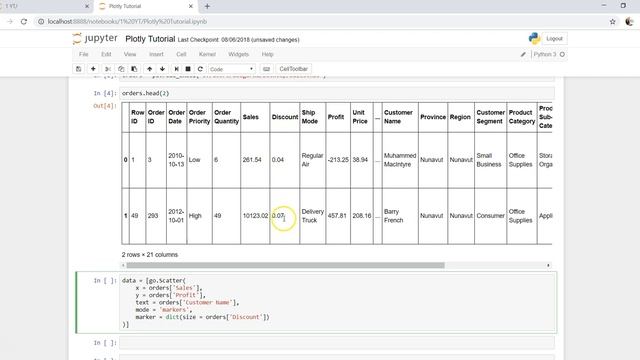Close the first browser tab
The width and height of the screenshot is (640, 360).
(87, 6)
